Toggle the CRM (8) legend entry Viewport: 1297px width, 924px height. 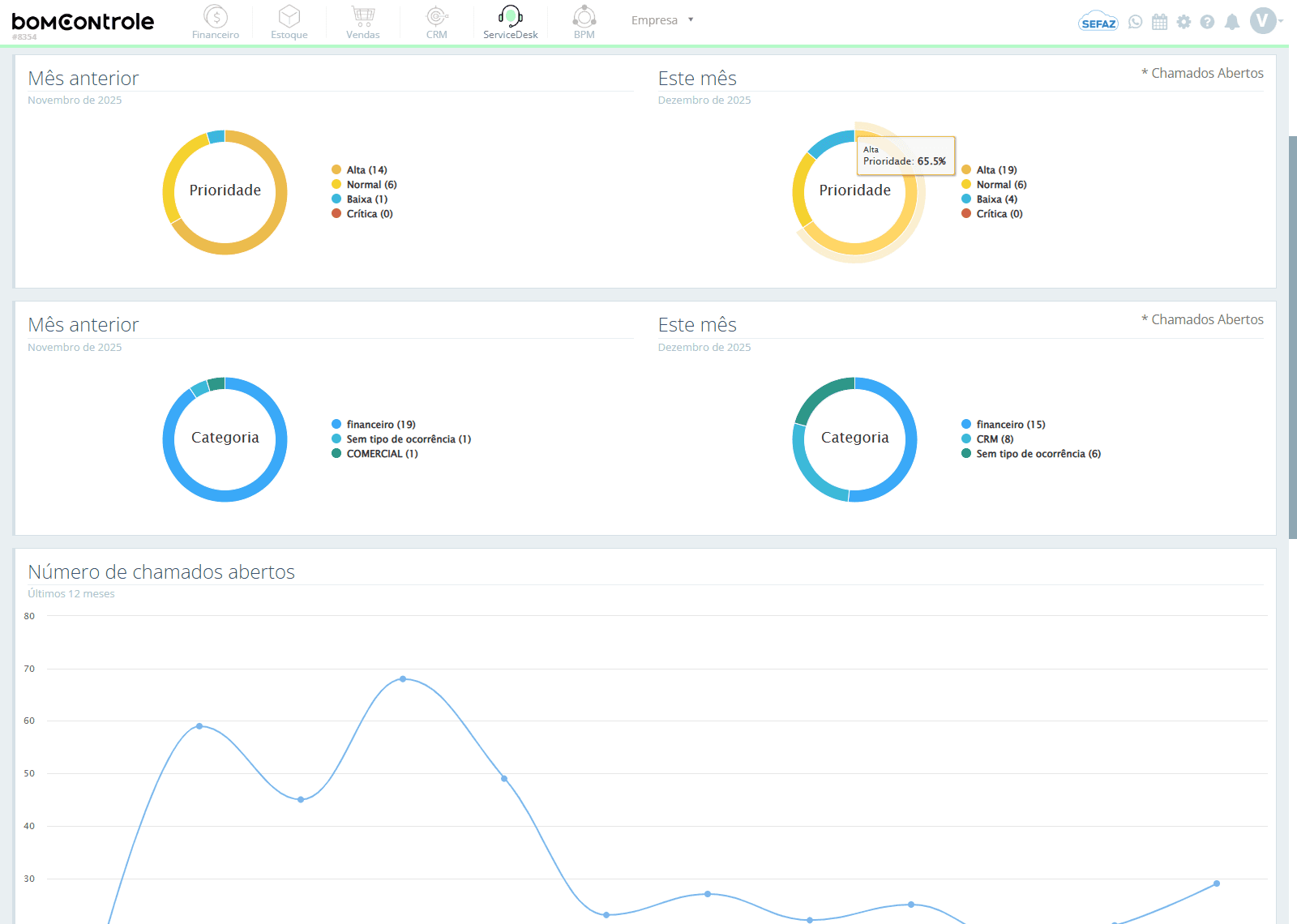[x=987, y=439]
